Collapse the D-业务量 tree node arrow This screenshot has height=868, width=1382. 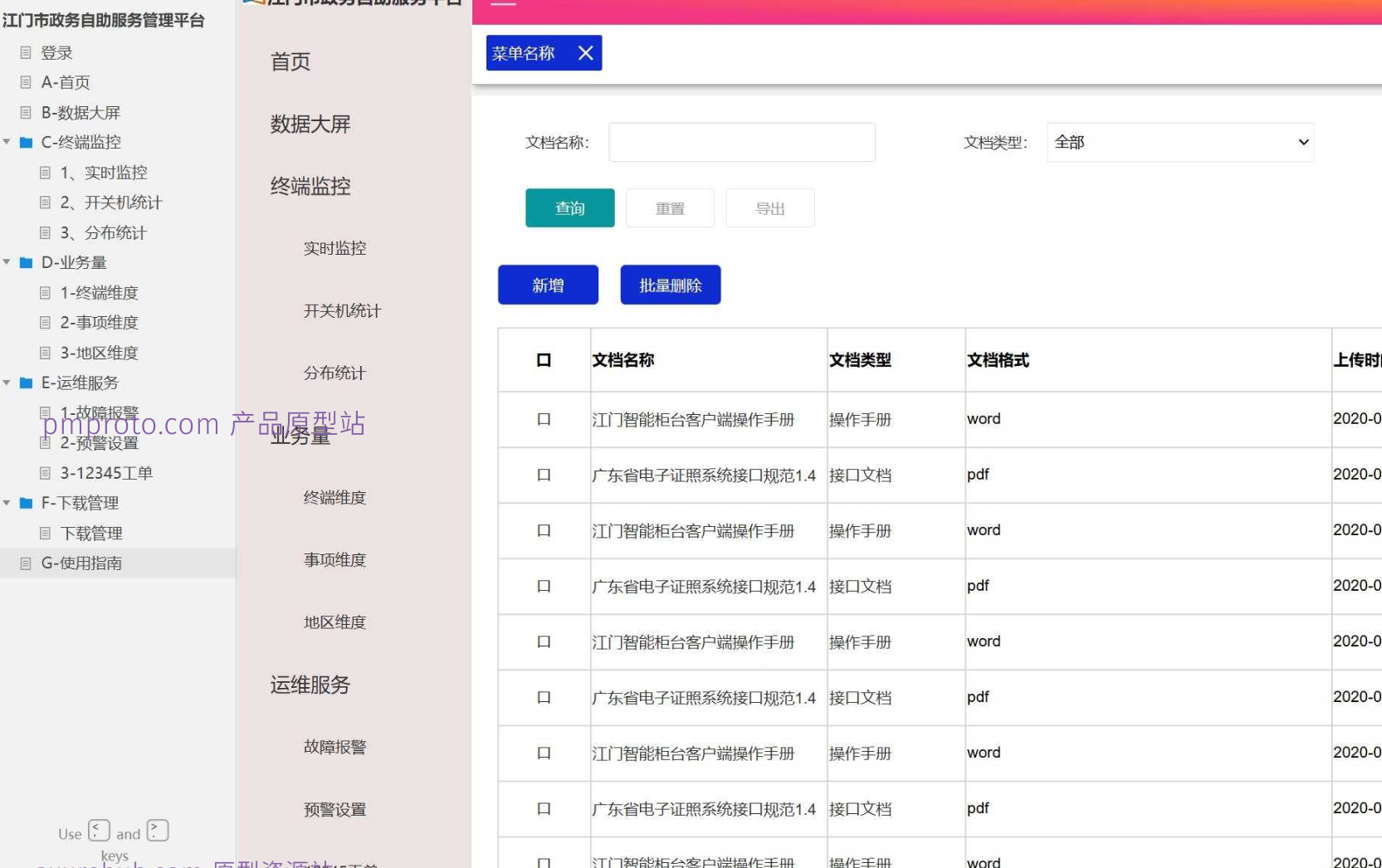[7, 262]
